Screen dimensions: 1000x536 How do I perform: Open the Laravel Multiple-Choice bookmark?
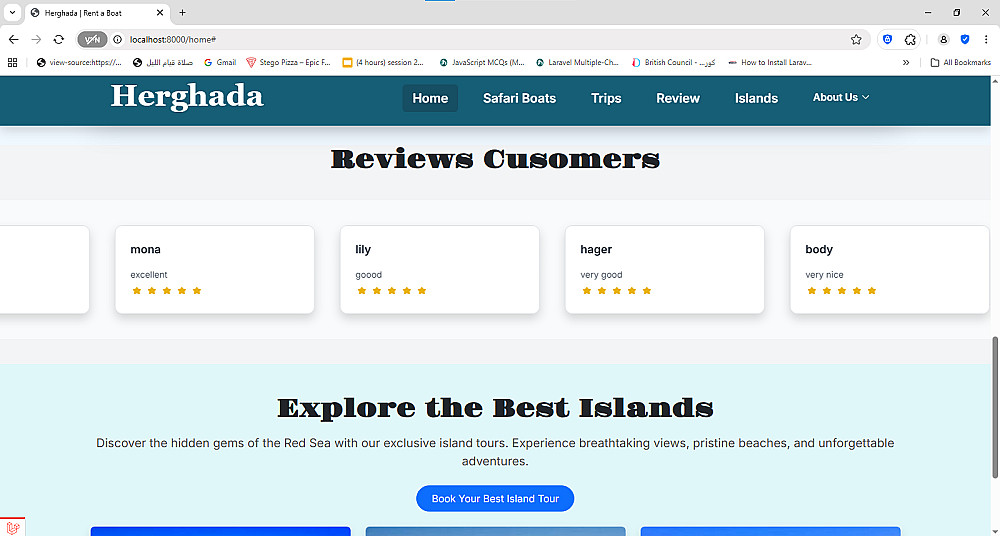578,63
